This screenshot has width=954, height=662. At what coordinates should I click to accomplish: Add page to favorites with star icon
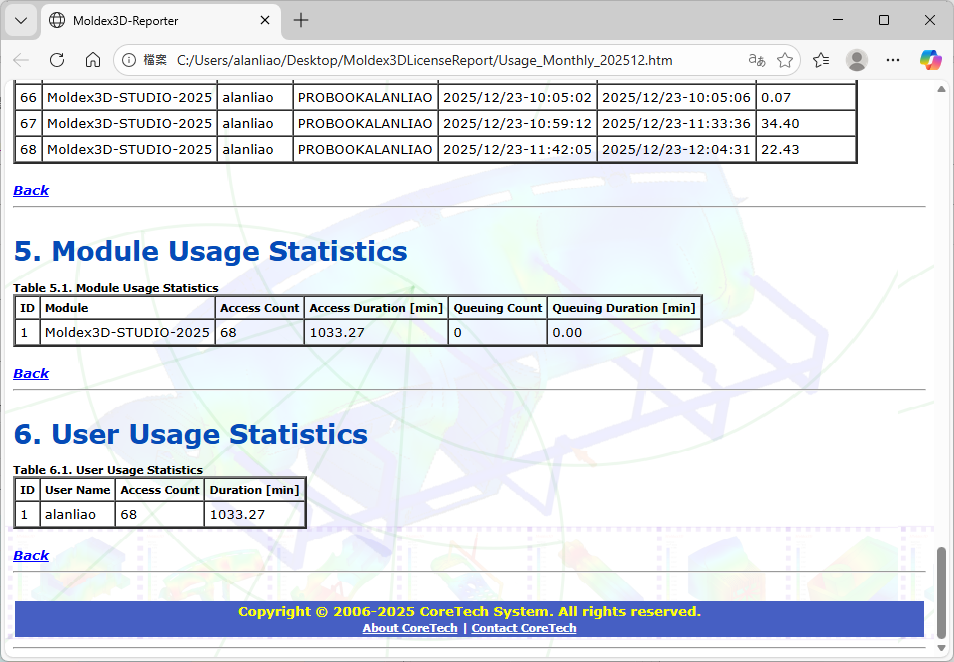[x=785, y=60]
